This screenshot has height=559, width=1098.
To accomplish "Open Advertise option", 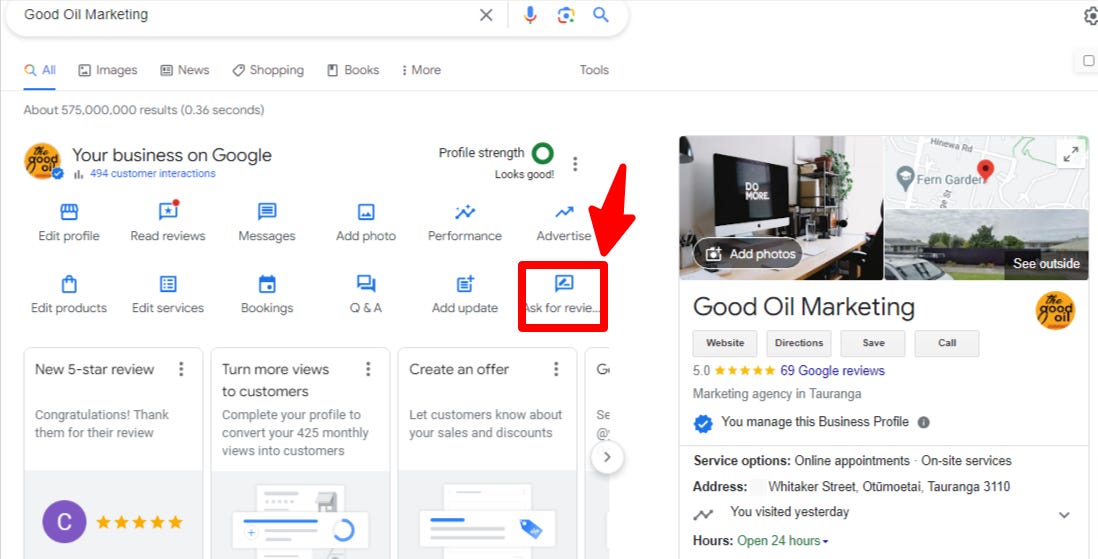I will tap(564, 221).
